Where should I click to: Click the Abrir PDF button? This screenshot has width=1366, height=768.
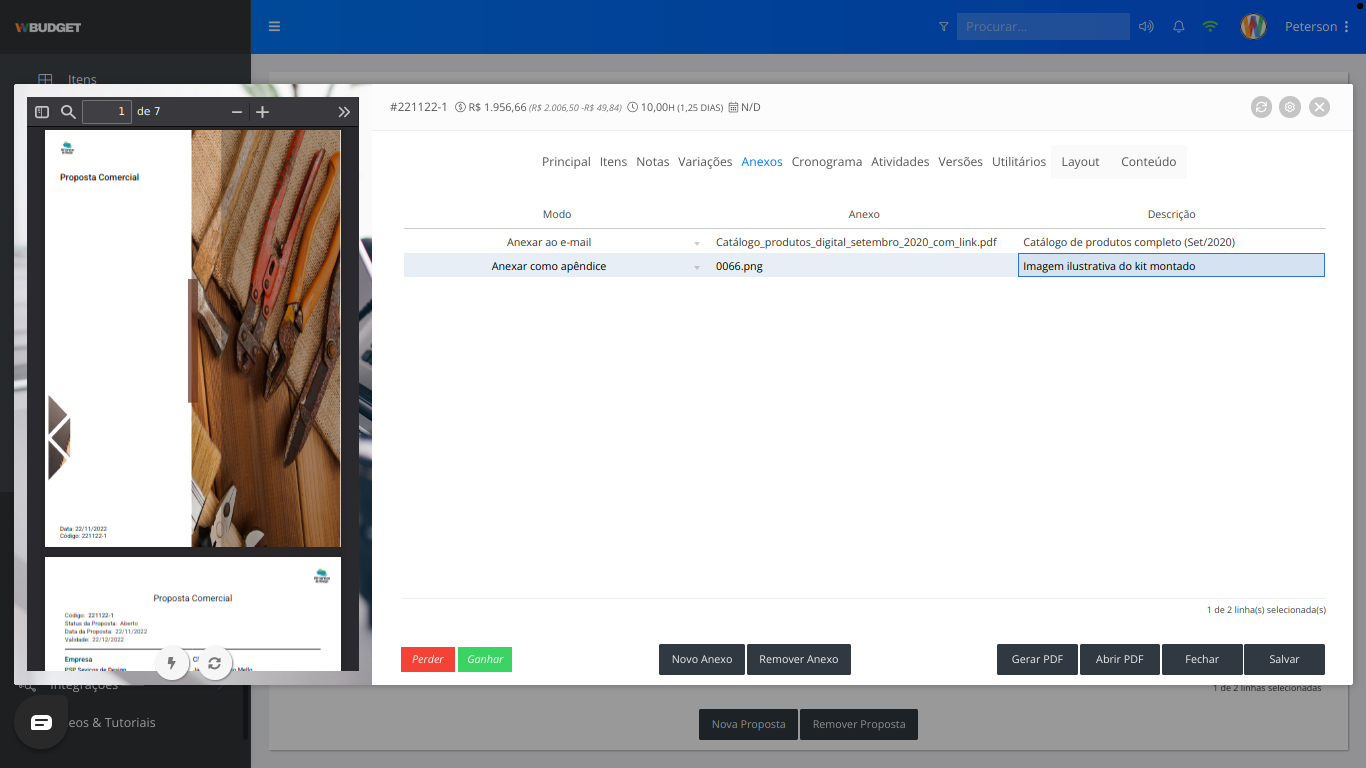pyautogui.click(x=1120, y=659)
